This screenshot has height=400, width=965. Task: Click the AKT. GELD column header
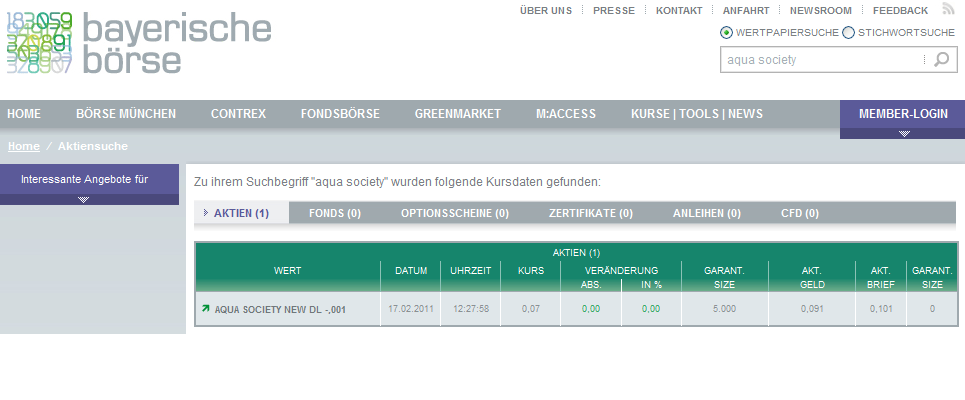point(812,278)
